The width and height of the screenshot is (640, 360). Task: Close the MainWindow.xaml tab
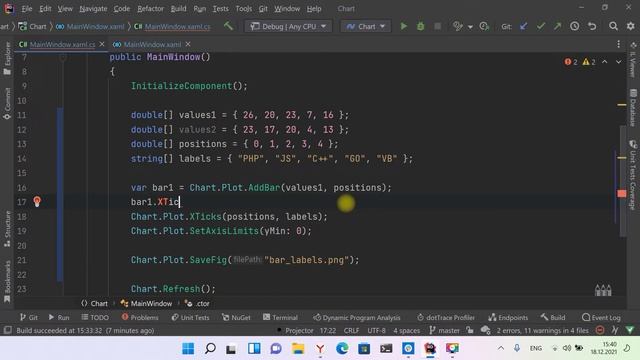tap(188, 44)
